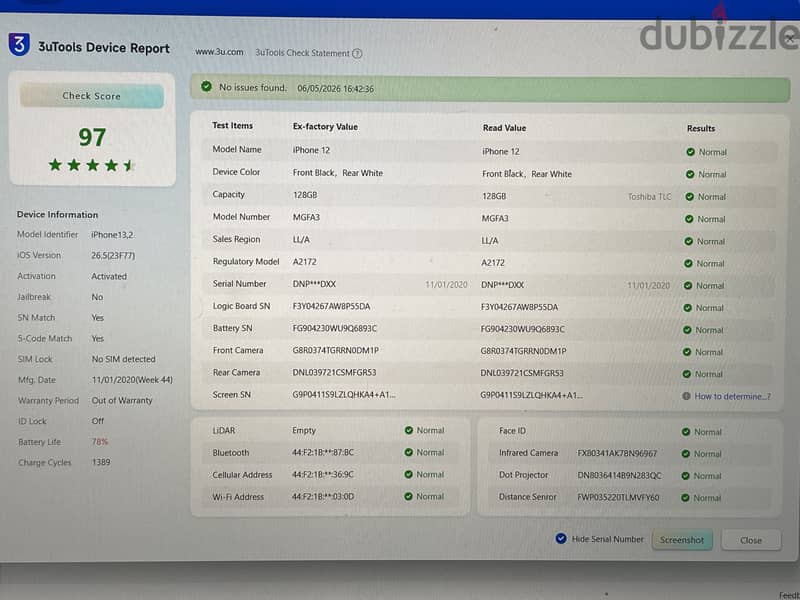800x600 pixels.
Task: Click the Battery SN Normal result icon
Action: pyautogui.click(x=687, y=330)
